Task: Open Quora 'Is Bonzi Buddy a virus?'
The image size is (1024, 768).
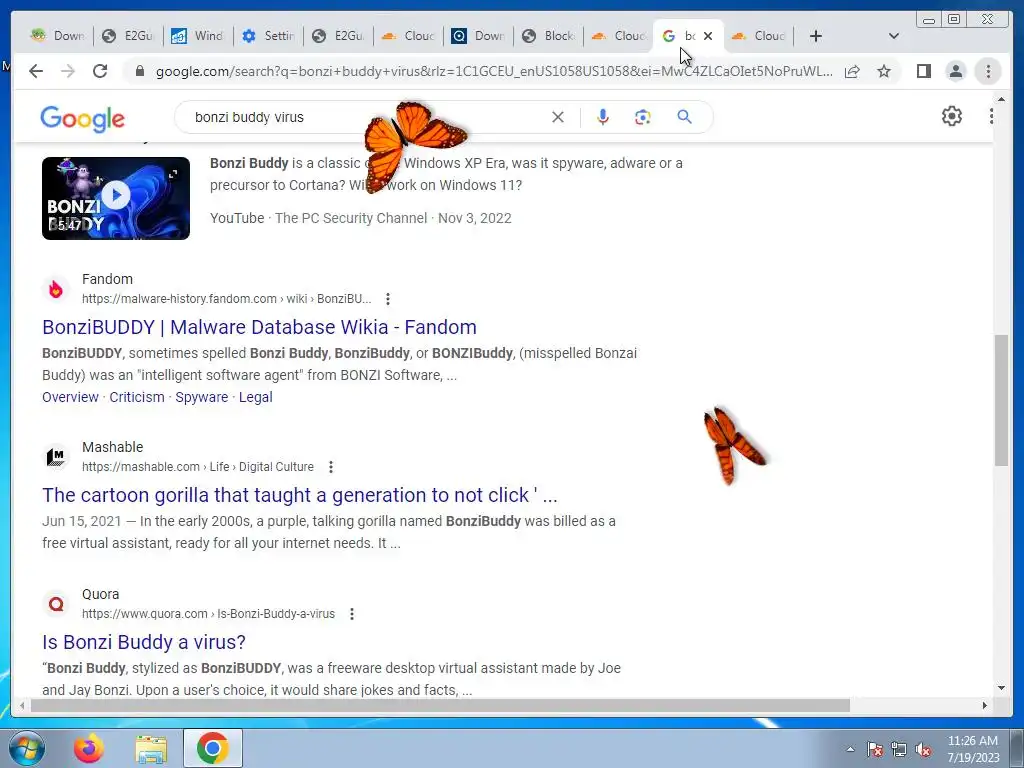Action: click(x=144, y=642)
